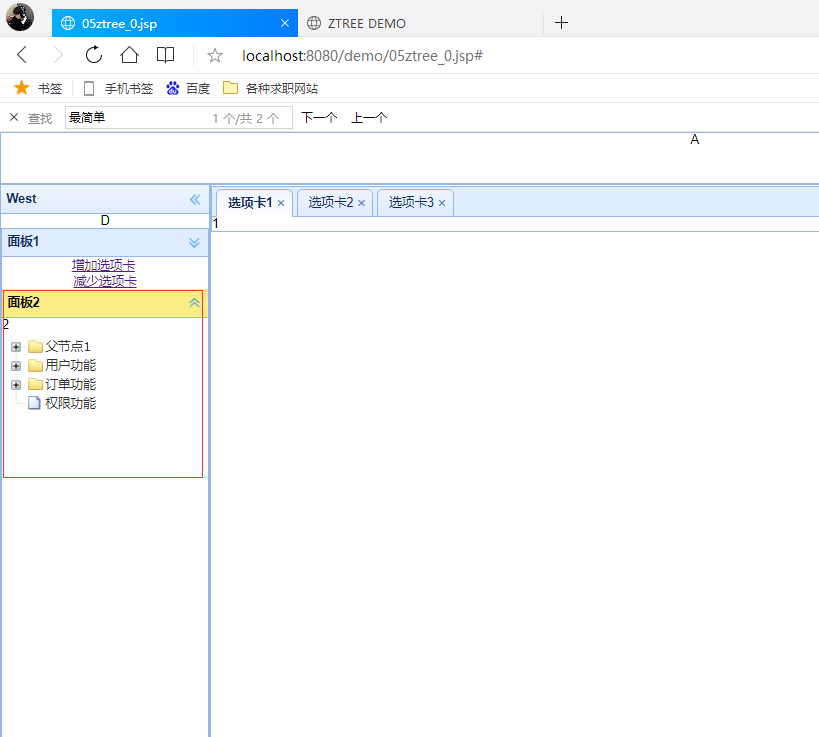The width and height of the screenshot is (819, 737).
Task: Select the 父节点1 tree label
Action: point(68,346)
